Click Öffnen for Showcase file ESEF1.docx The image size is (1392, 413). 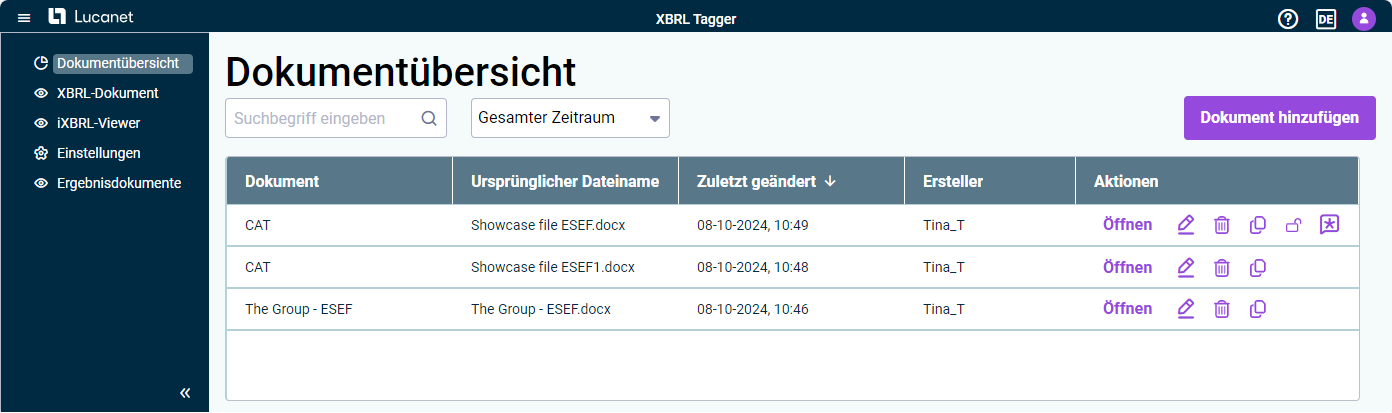(x=1127, y=267)
